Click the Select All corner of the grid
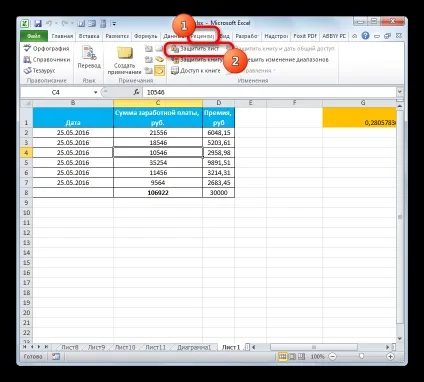 point(26,103)
